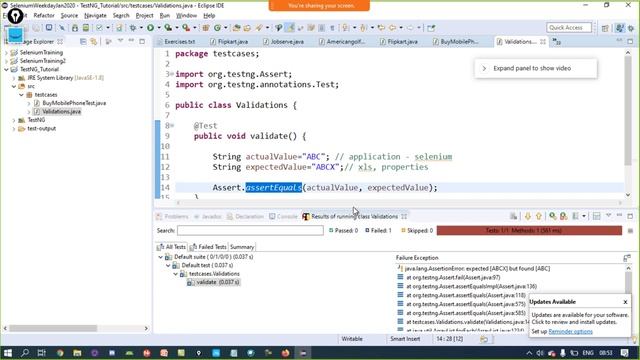
Task: Click the Reminder options link
Action: (570, 331)
